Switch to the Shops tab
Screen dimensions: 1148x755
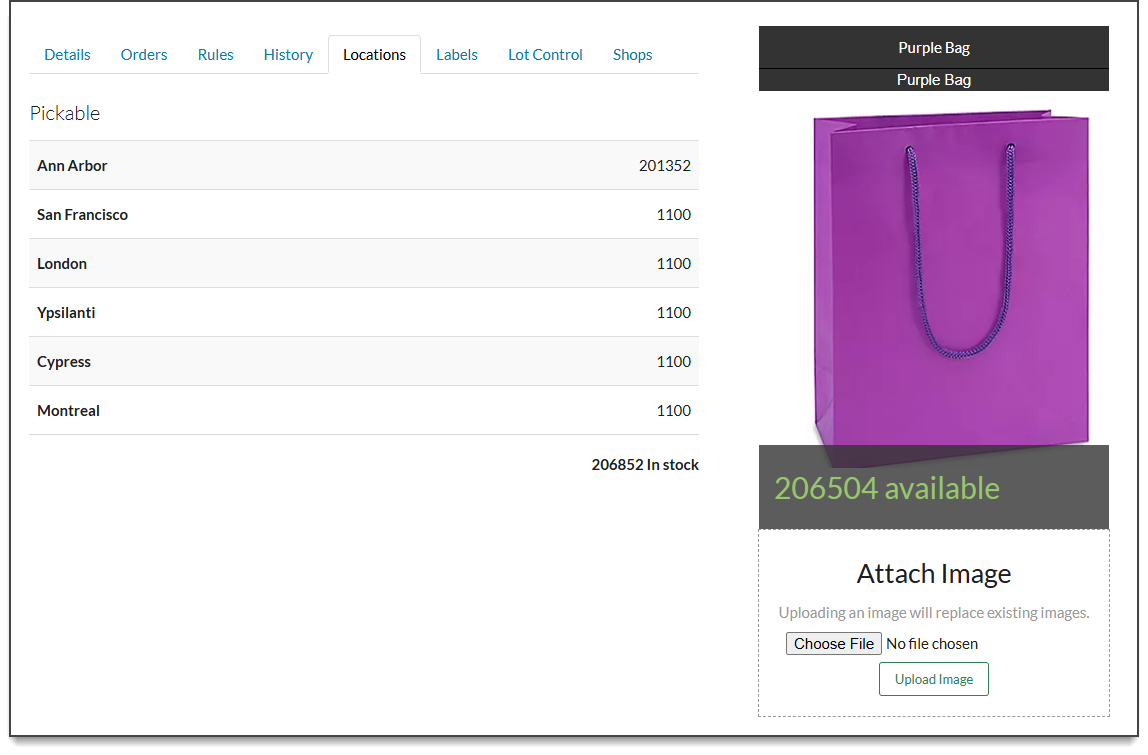(x=632, y=55)
